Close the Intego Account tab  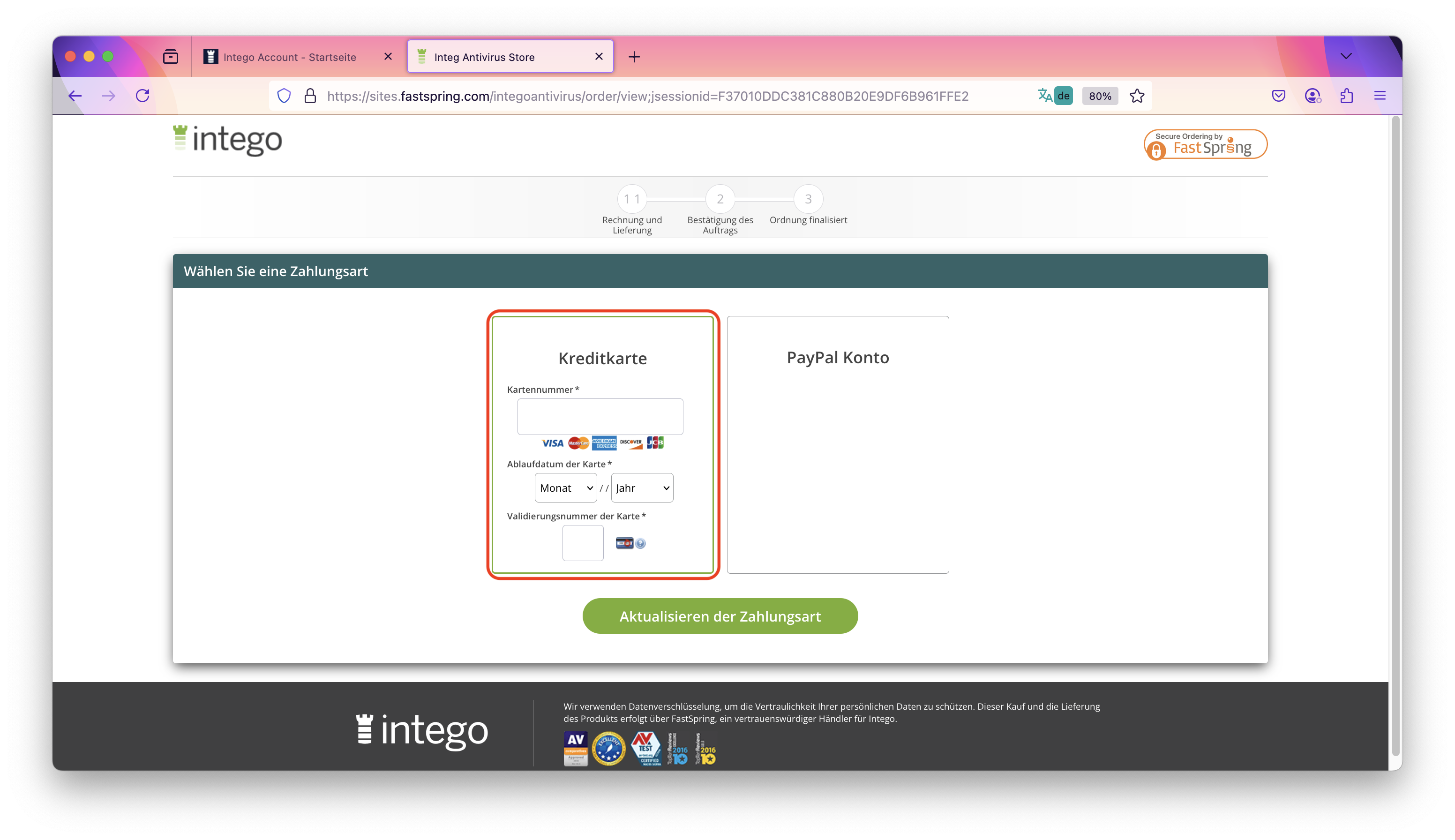pyautogui.click(x=388, y=57)
